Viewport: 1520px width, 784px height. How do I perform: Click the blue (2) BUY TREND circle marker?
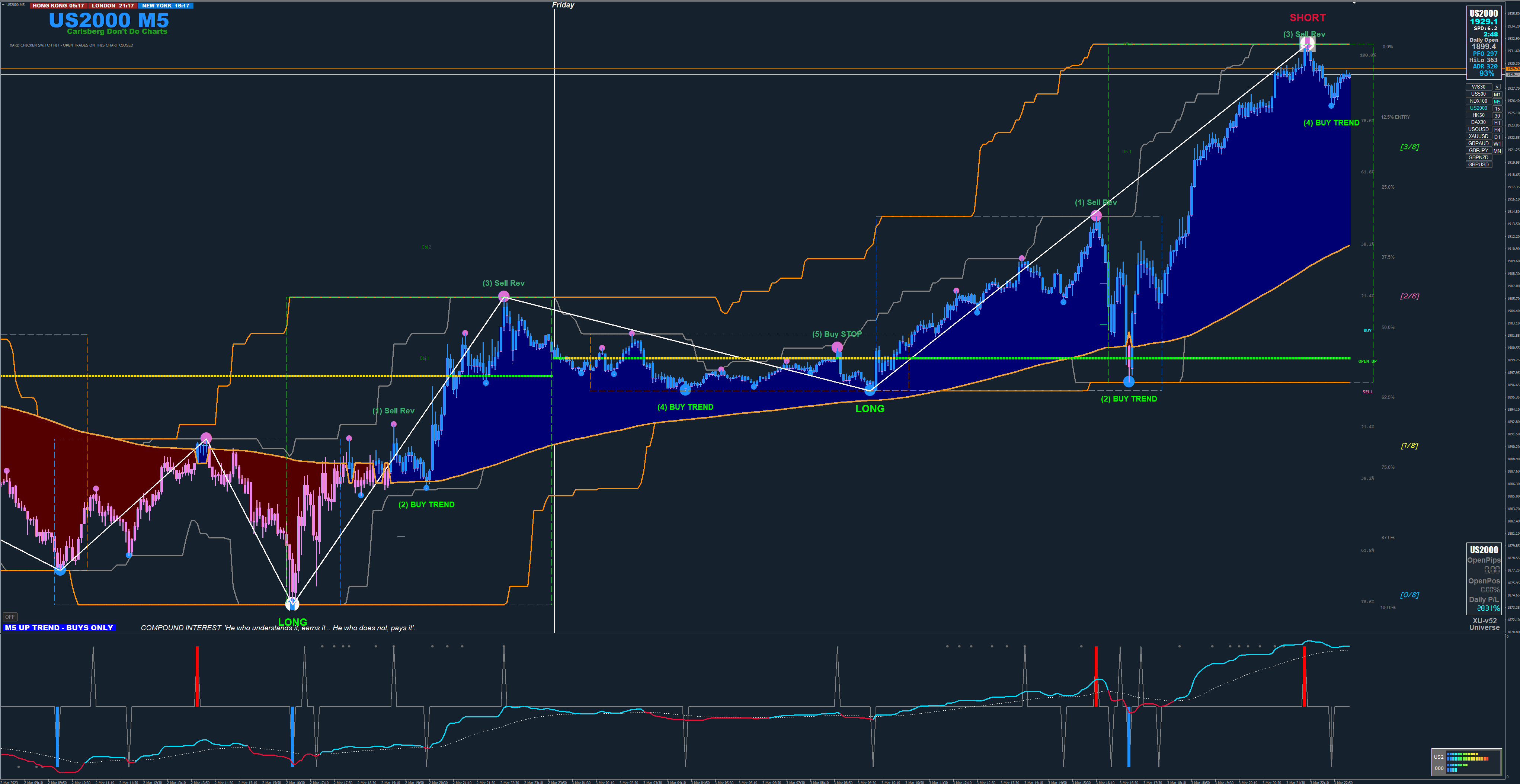point(1128,382)
